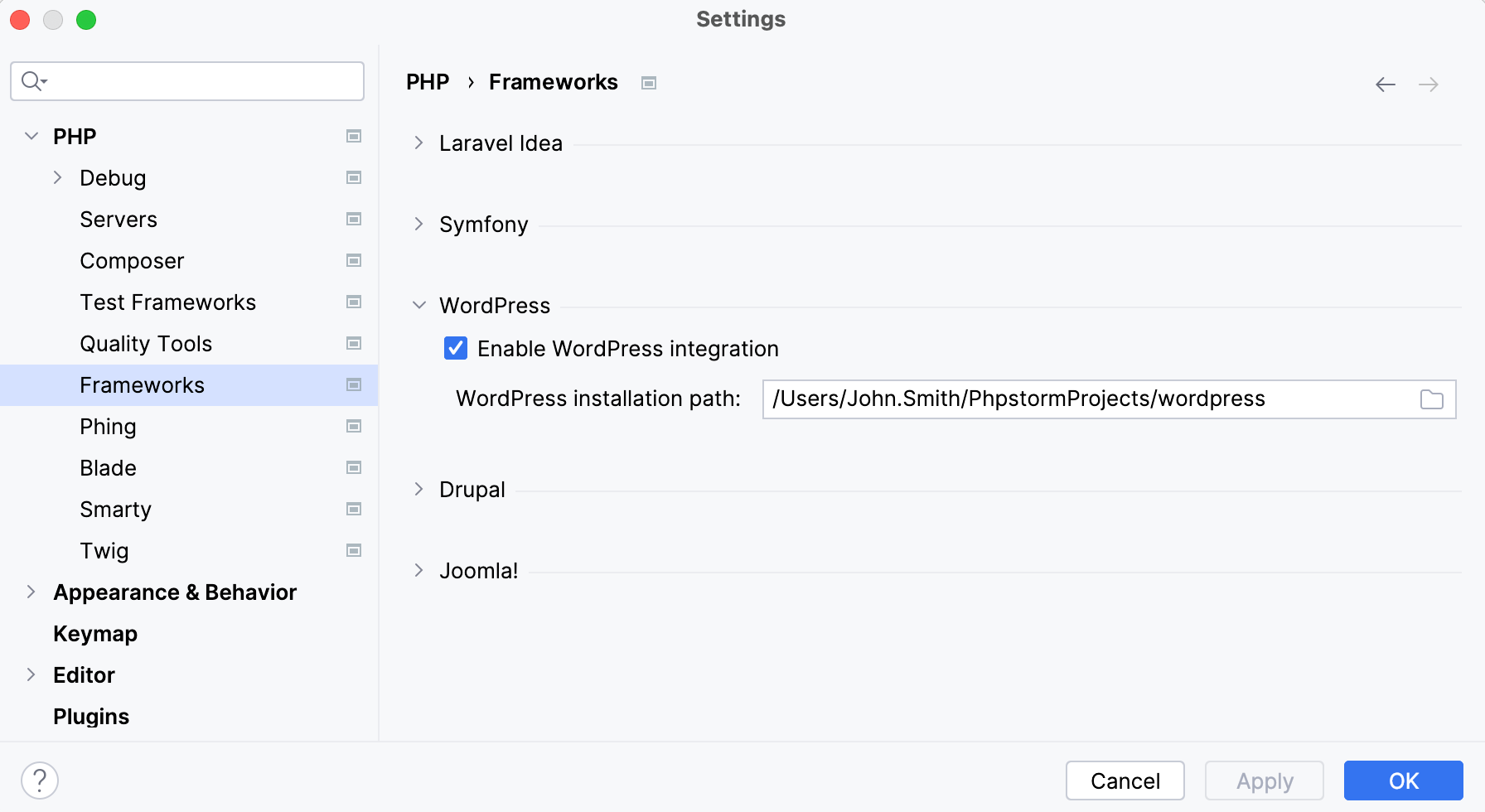1485x812 pixels.
Task: Disable WordPress integration
Action: (455, 348)
